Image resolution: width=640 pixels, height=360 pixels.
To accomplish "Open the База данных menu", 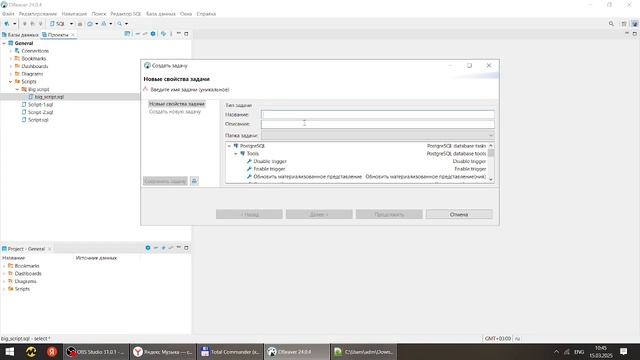I will coord(161,14).
